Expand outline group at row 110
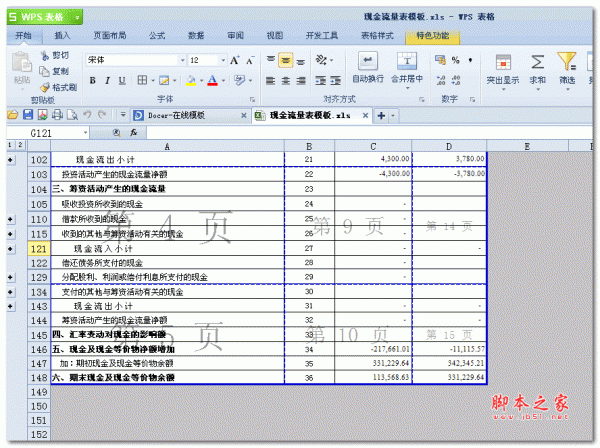Screen dimensions: 600x448 click(x=11, y=219)
